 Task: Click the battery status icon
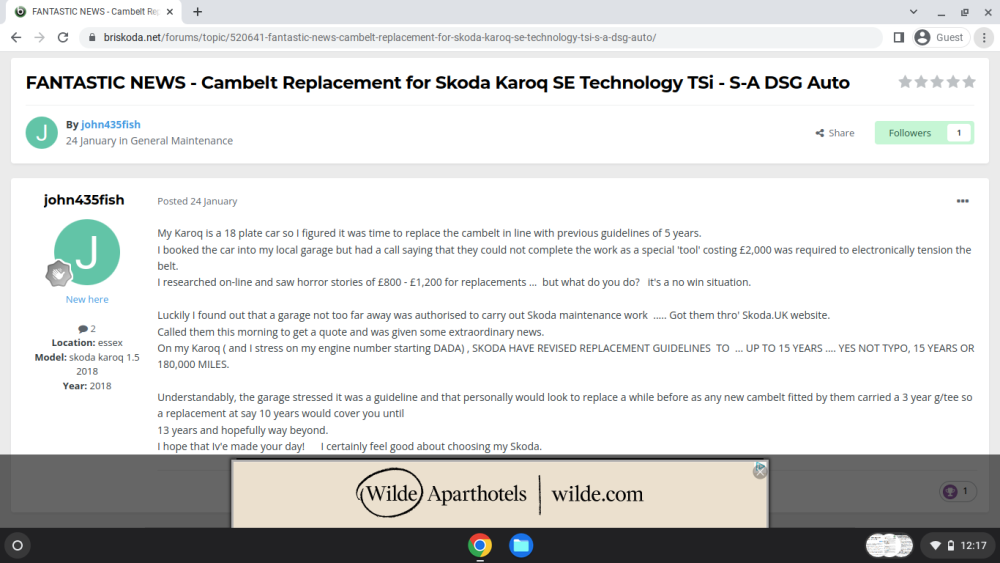point(951,545)
